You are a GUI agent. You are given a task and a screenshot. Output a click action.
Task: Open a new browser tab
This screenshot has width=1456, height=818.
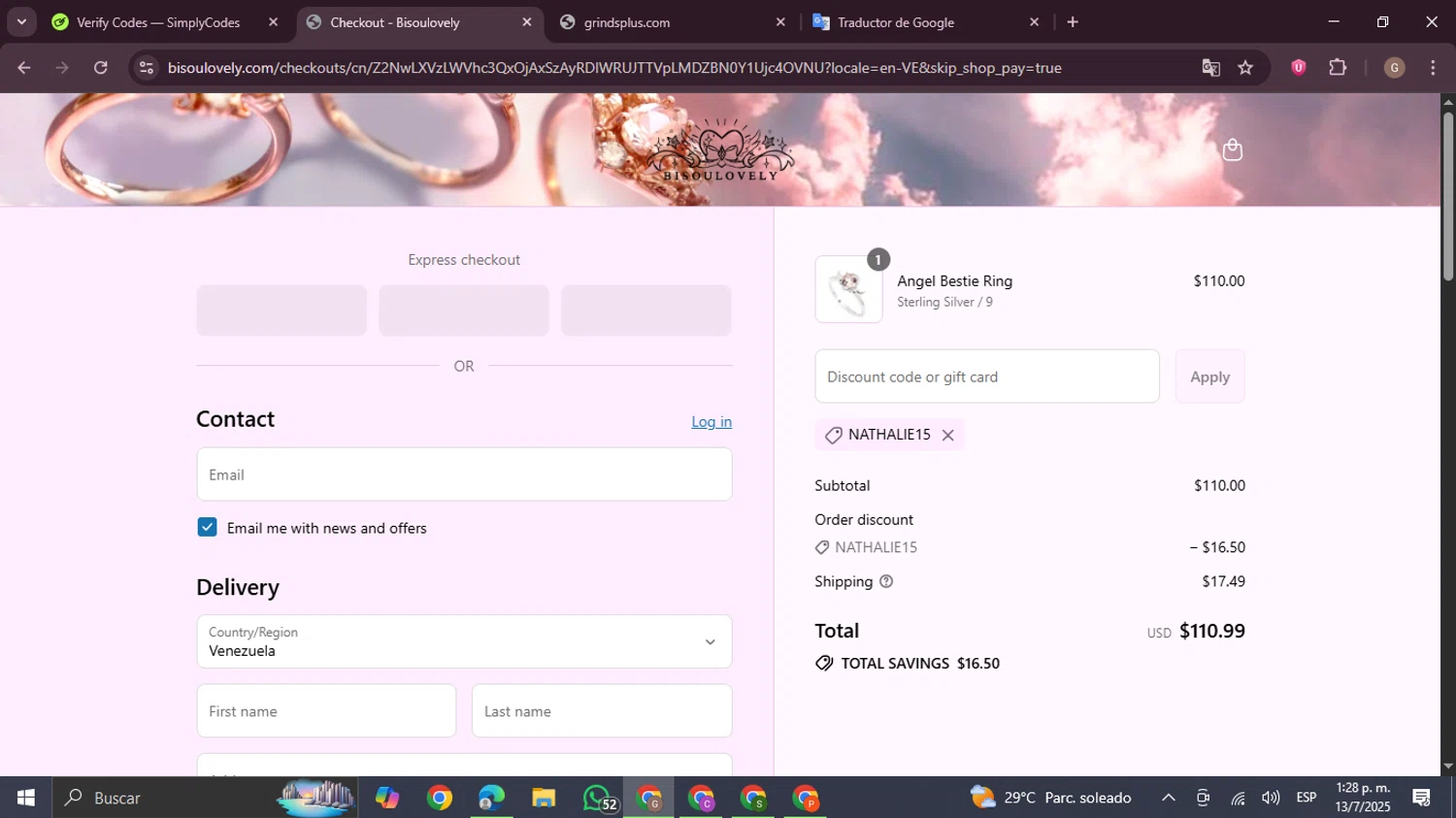[x=1073, y=22]
